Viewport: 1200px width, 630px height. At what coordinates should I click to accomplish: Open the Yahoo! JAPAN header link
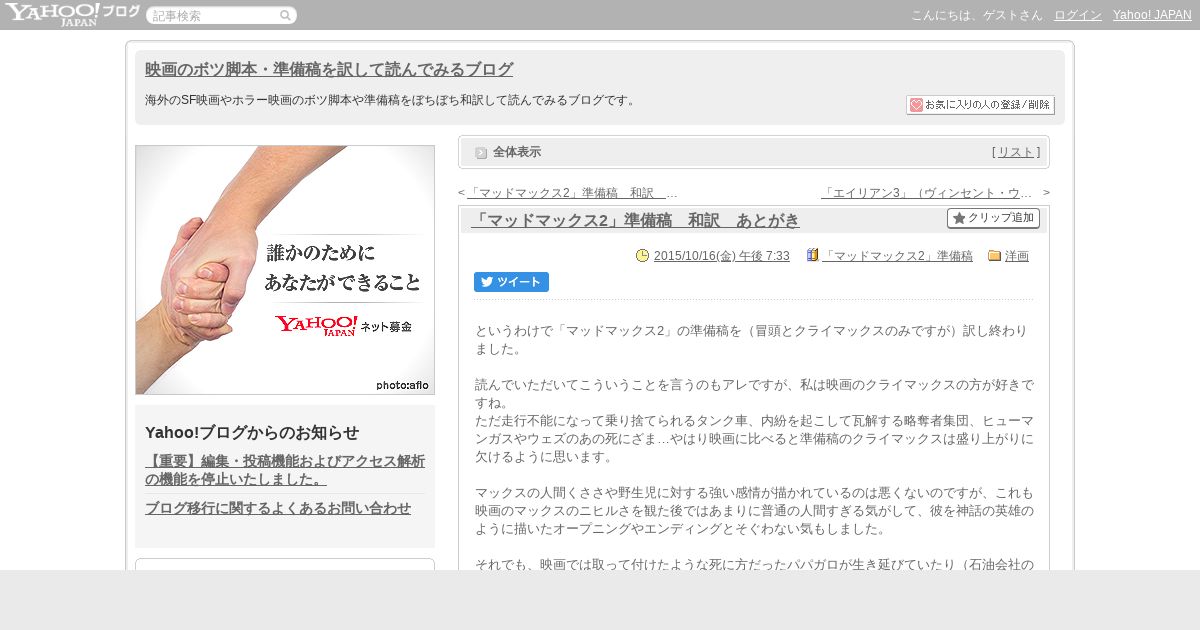1152,15
